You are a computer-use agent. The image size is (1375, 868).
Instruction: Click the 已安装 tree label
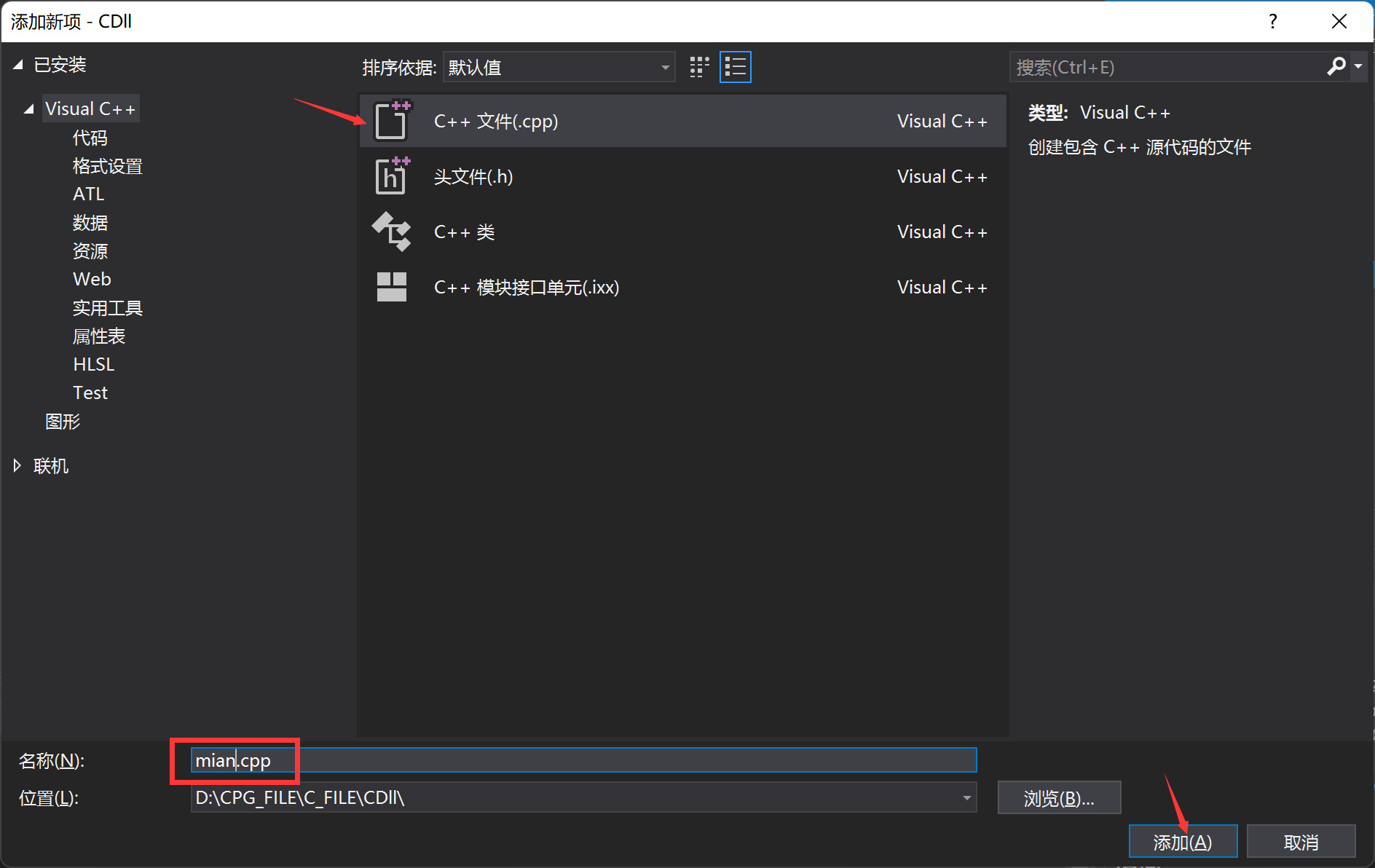pyautogui.click(x=60, y=65)
